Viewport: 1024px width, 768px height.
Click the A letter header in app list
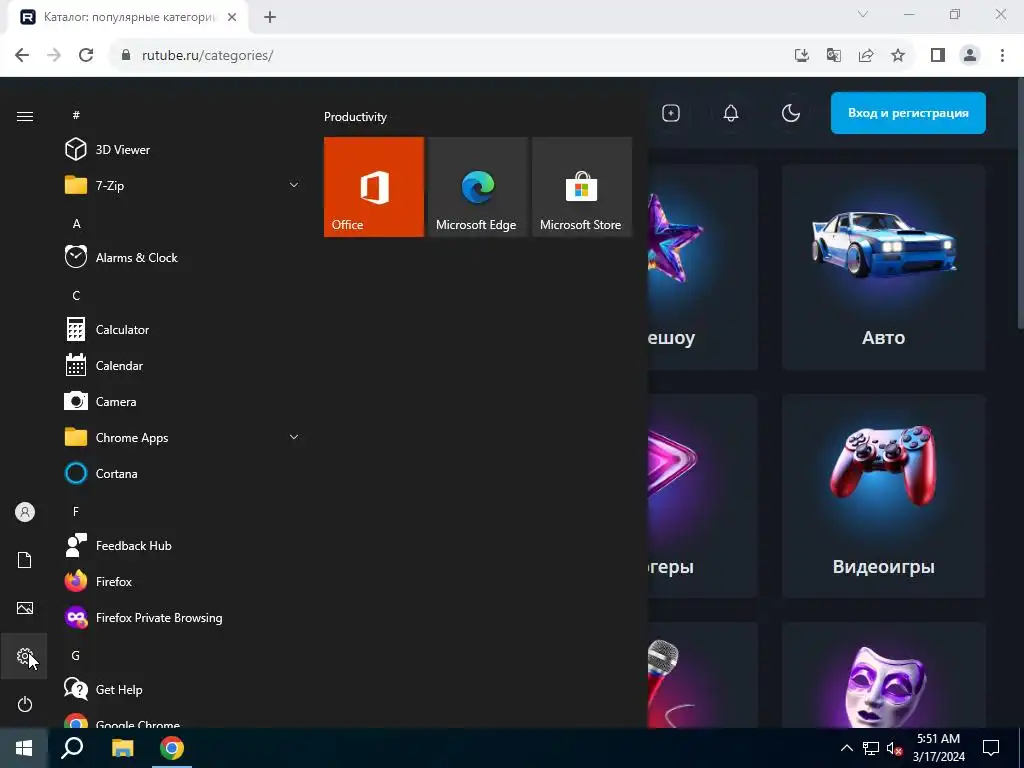coord(76,223)
